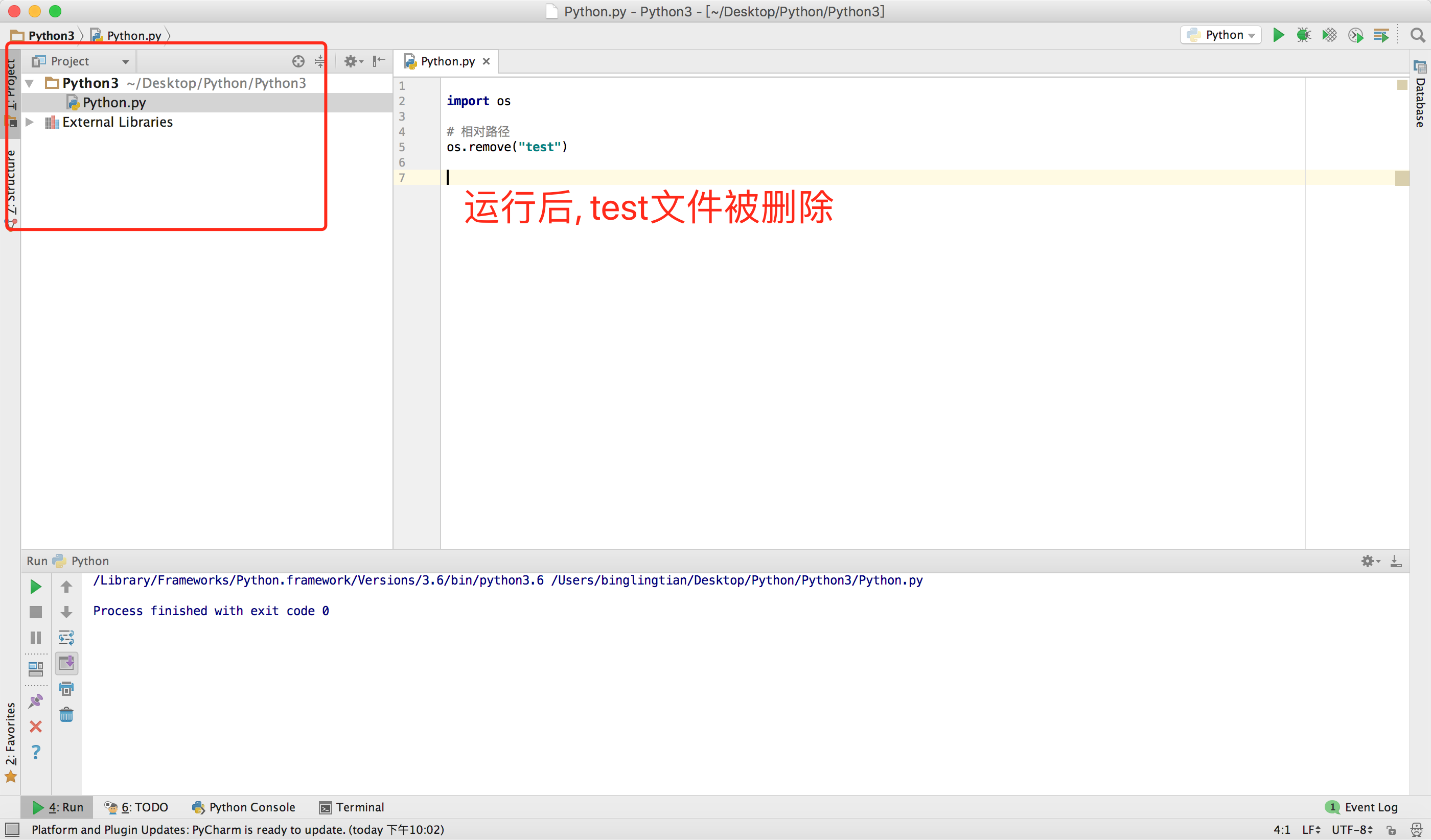Image resolution: width=1431 pixels, height=840 pixels.
Task: Open the Python run configuration dropdown
Action: pyautogui.click(x=1221, y=35)
